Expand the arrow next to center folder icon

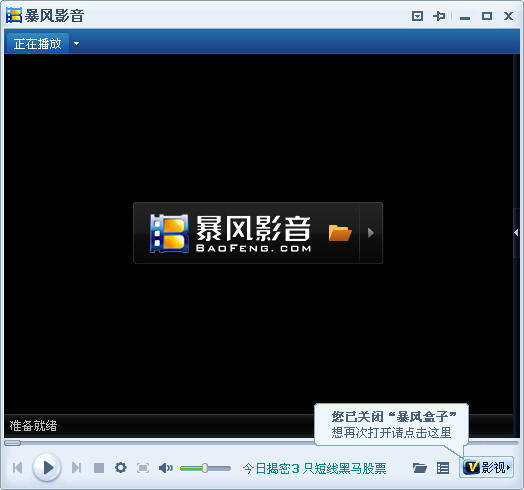(x=370, y=233)
